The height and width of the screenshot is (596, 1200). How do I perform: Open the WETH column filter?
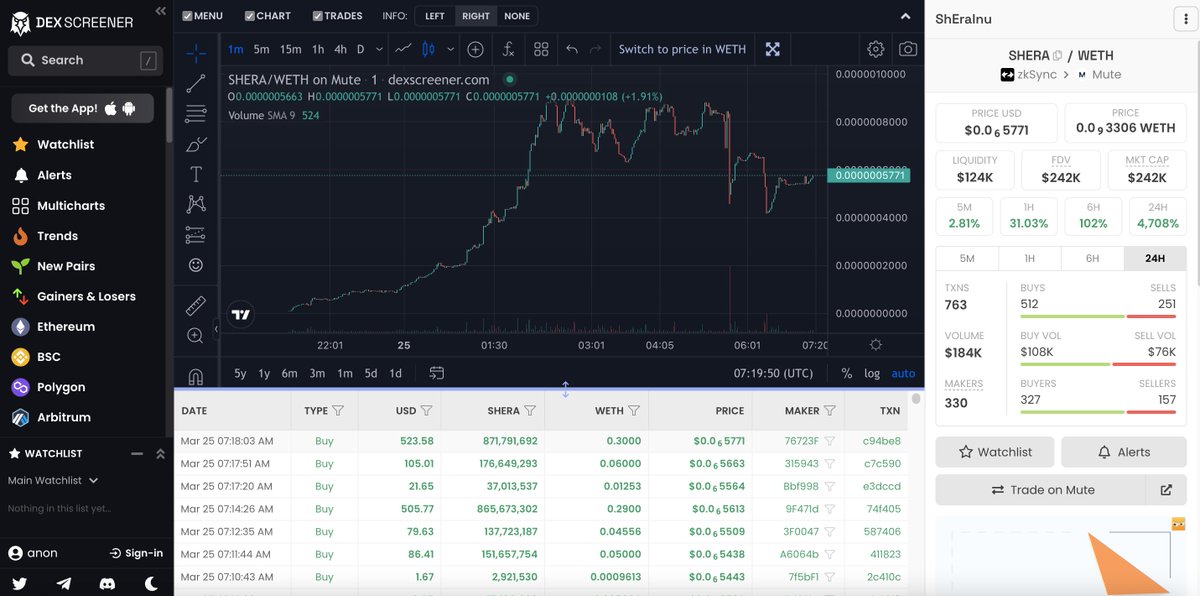[635, 410]
